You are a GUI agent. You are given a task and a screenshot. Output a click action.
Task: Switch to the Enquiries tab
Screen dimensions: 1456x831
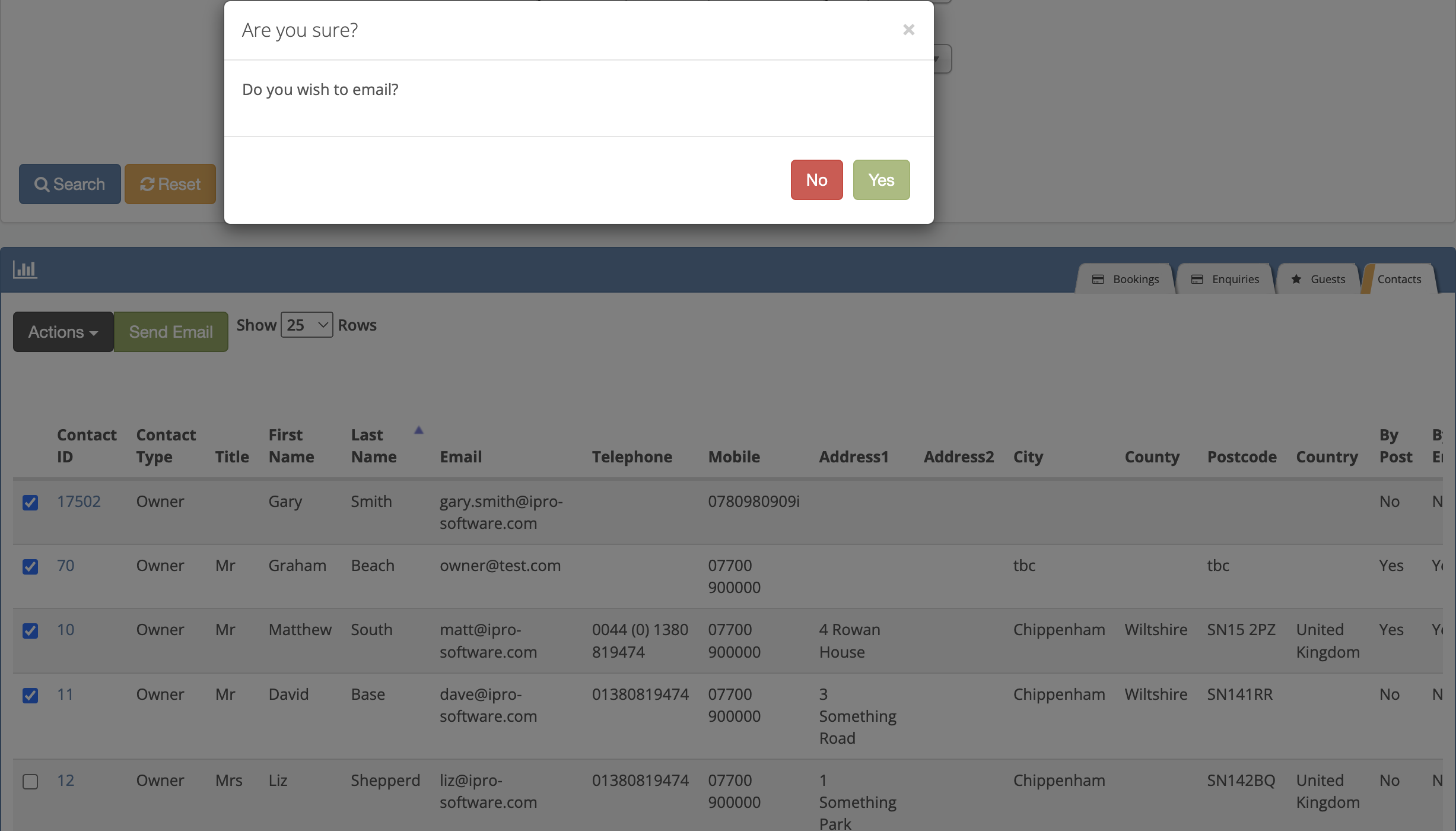click(1225, 279)
